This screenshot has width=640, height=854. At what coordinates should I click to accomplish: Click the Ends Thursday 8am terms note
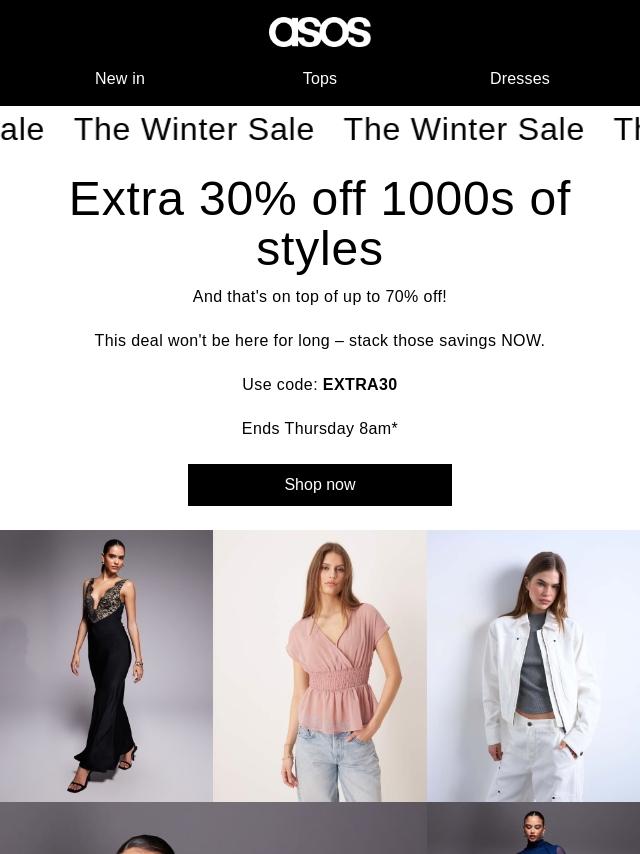320,429
